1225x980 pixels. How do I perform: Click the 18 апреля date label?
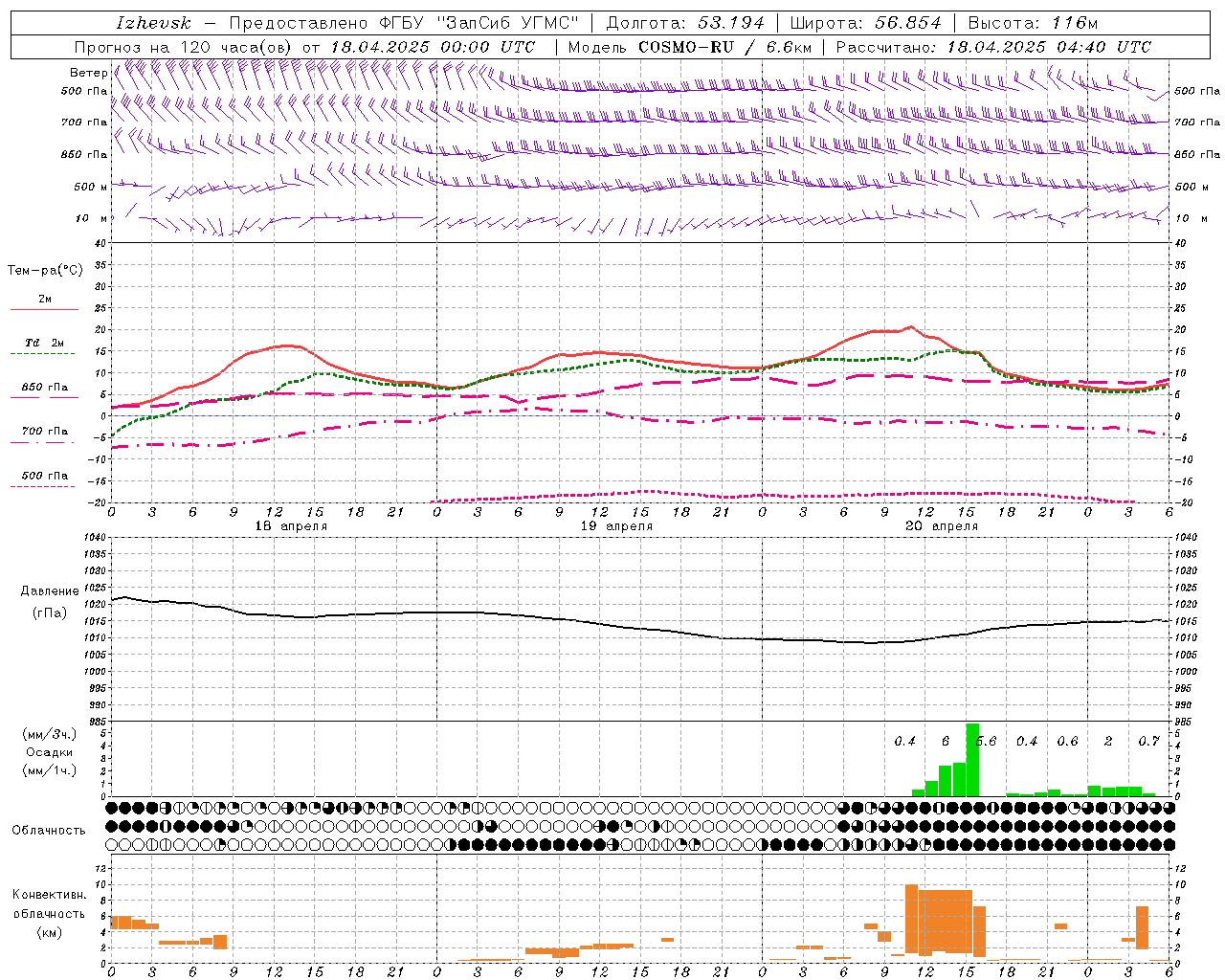click(291, 526)
